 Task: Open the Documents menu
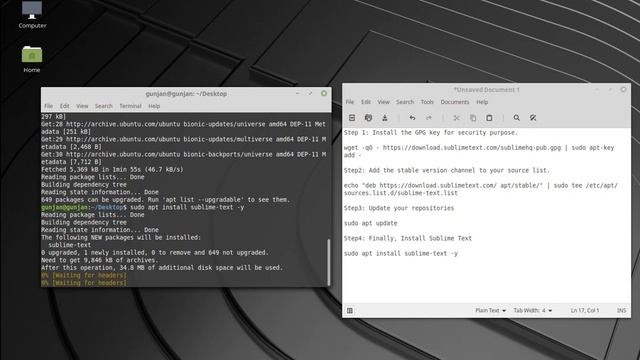coord(455,102)
